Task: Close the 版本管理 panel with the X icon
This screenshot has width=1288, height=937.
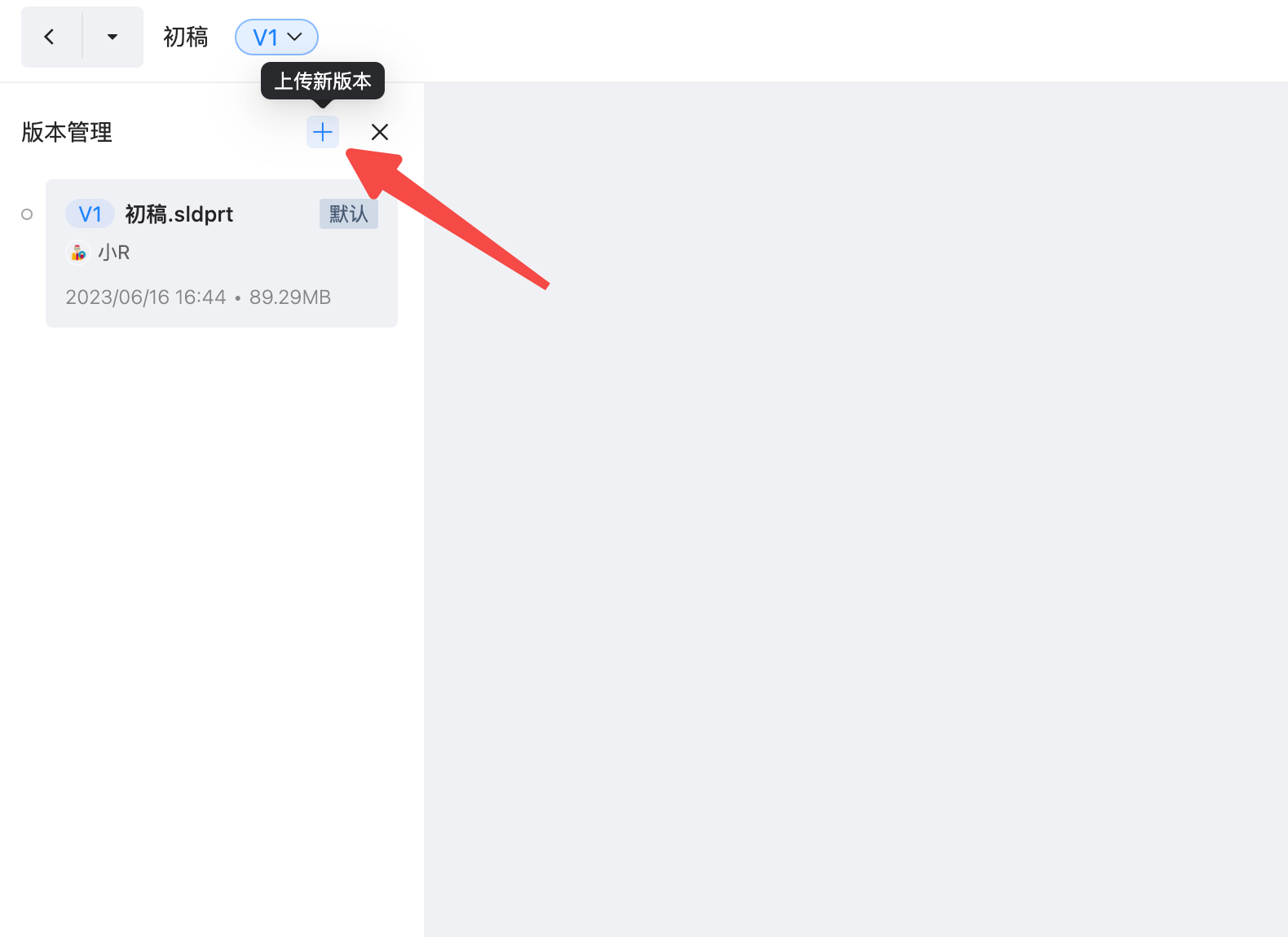Action: 380,132
